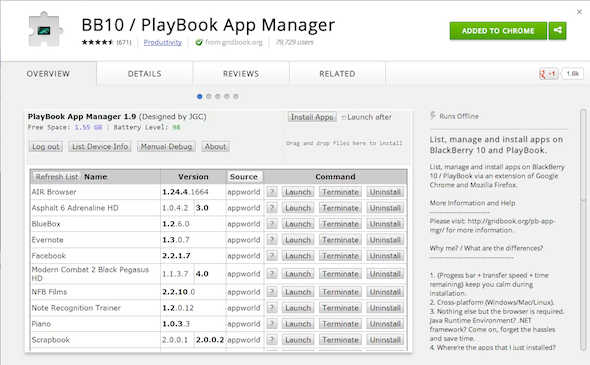Click the ? button for Modern Combat 2
This screenshot has width=590, height=365.
[x=272, y=274]
